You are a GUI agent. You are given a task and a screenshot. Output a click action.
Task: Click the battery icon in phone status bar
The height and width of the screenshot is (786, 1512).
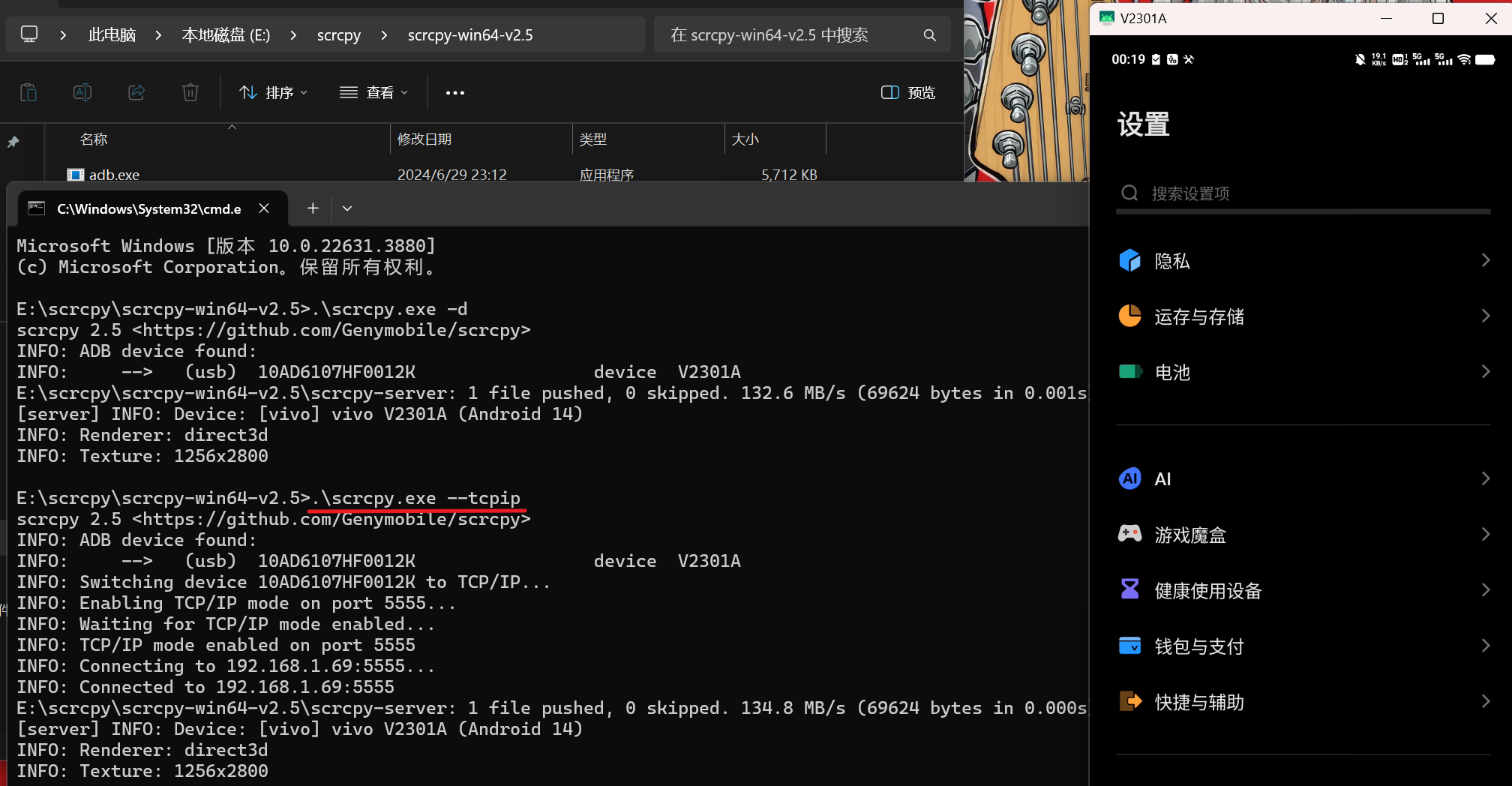[x=1485, y=59]
